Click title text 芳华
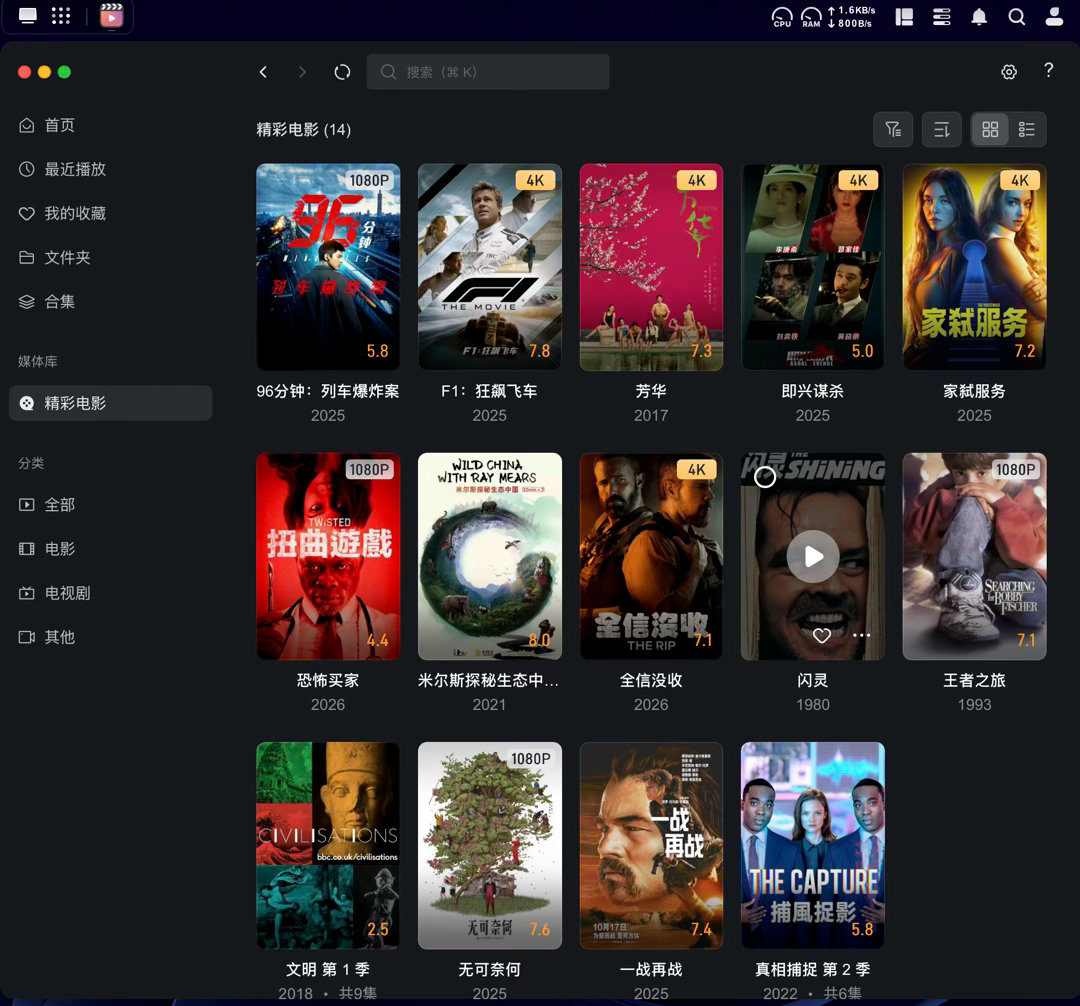 click(651, 391)
